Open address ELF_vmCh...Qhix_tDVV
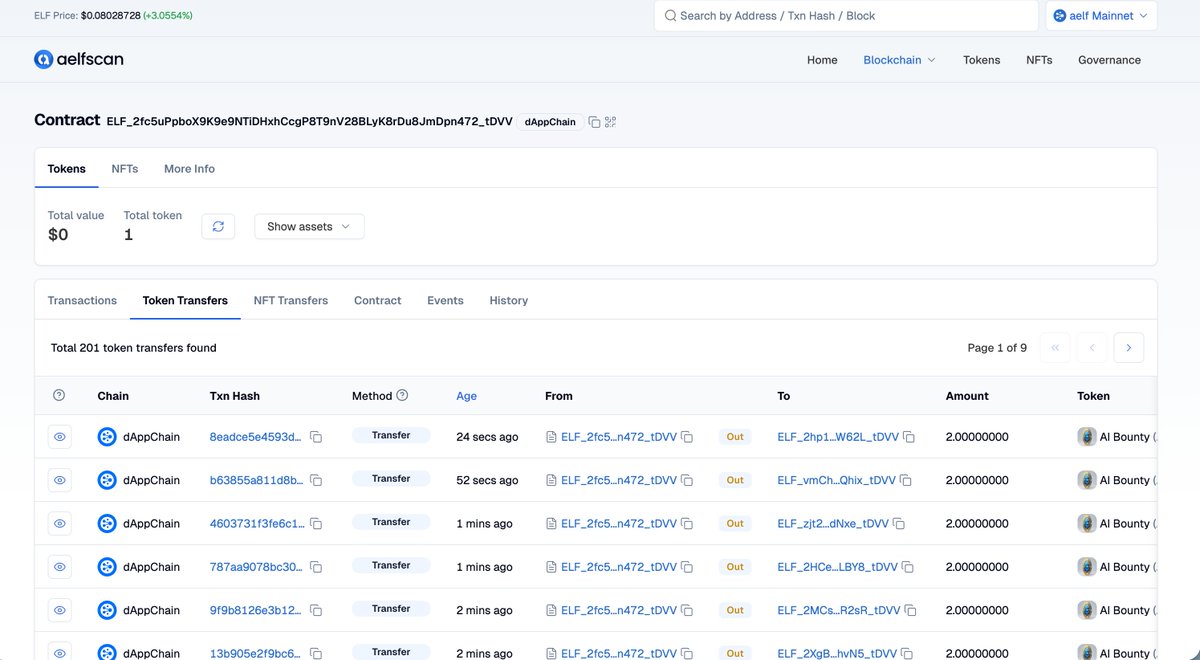Screen dimensions: 1200x660 [x=836, y=480]
